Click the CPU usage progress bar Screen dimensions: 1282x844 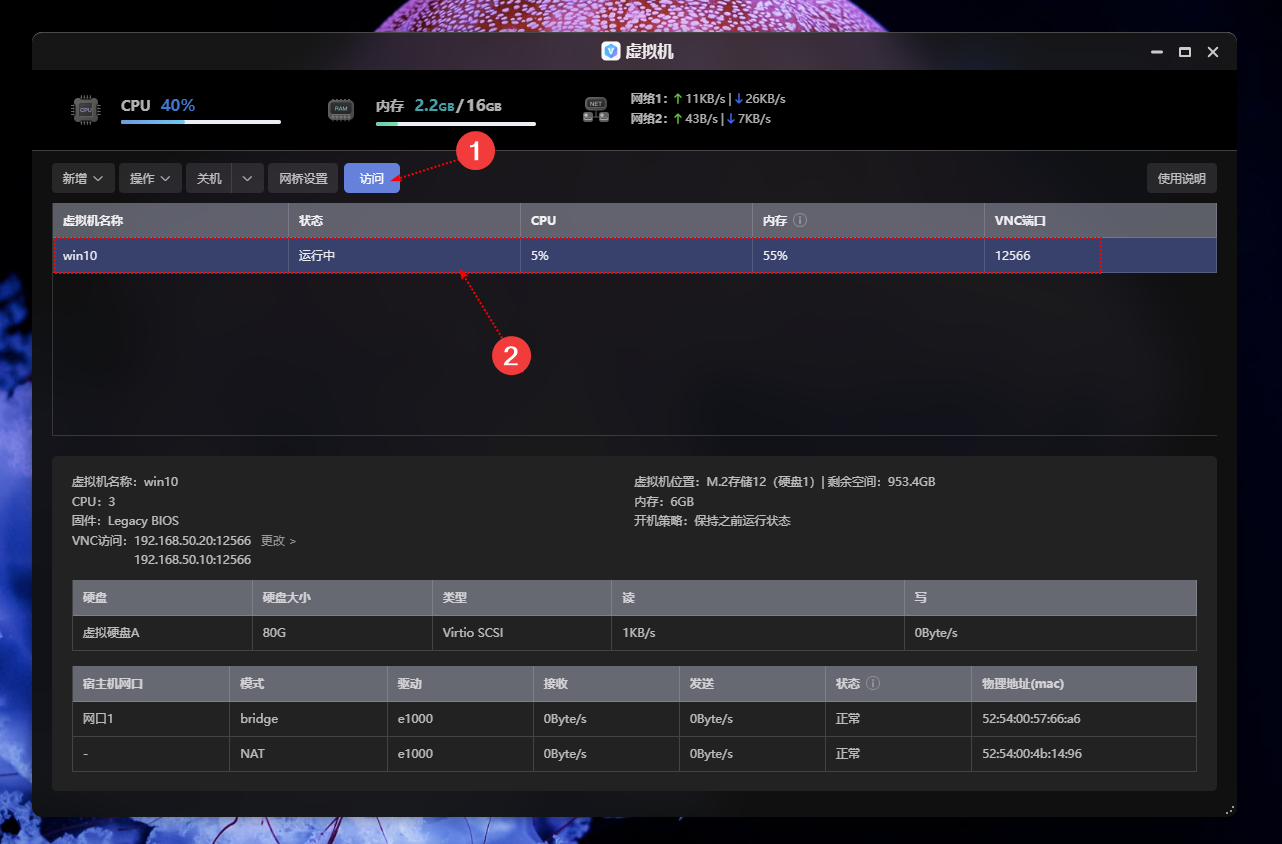click(x=200, y=122)
